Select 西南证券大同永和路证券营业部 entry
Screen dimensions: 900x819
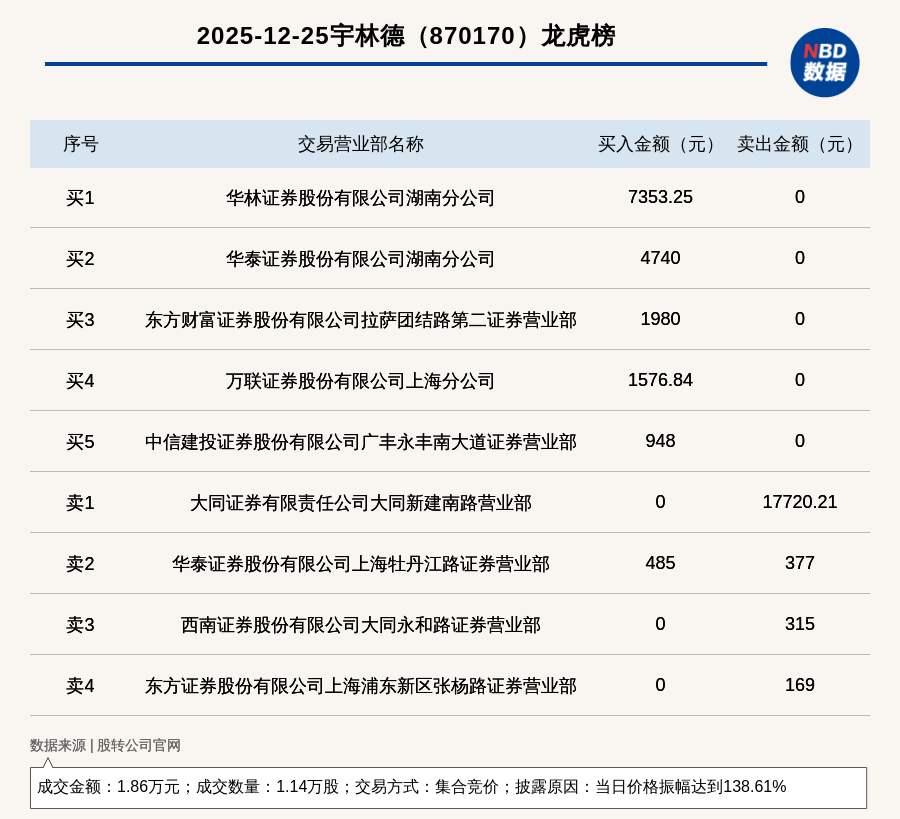pos(361,625)
